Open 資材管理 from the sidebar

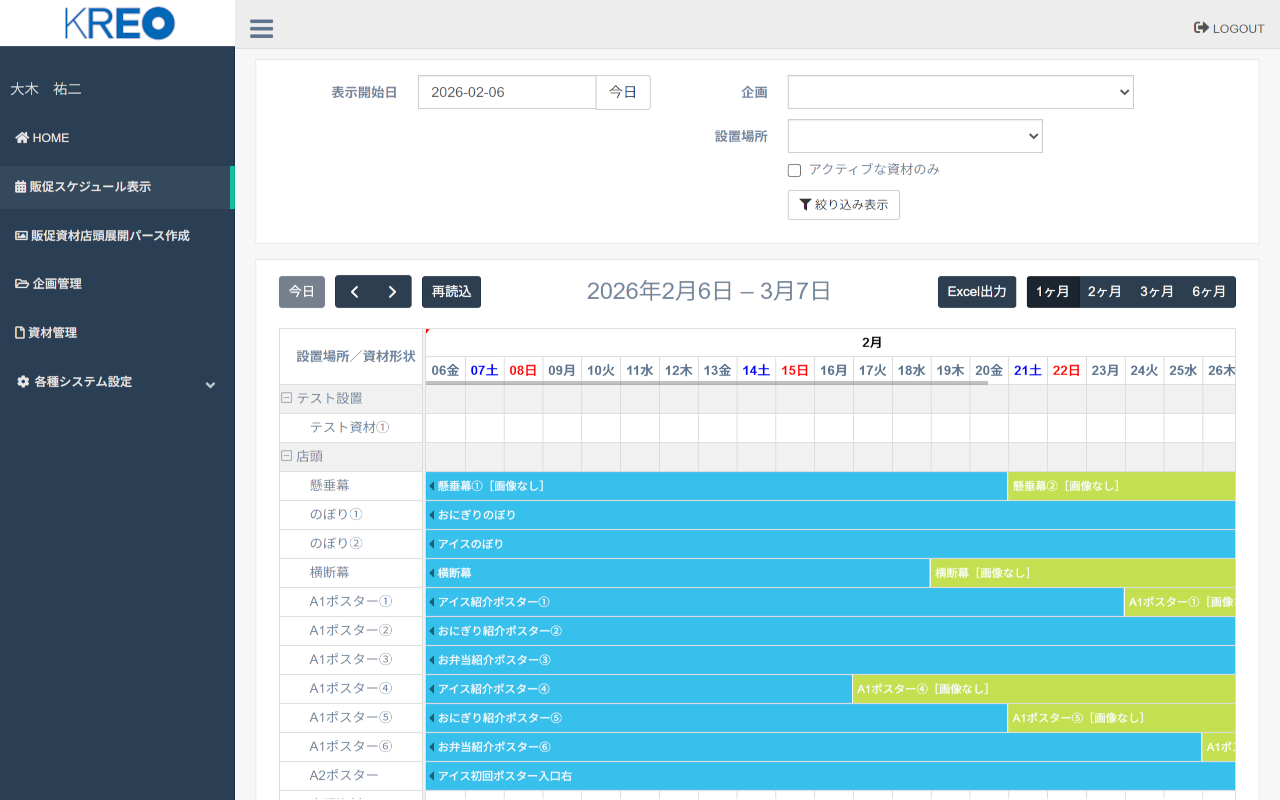point(46,333)
